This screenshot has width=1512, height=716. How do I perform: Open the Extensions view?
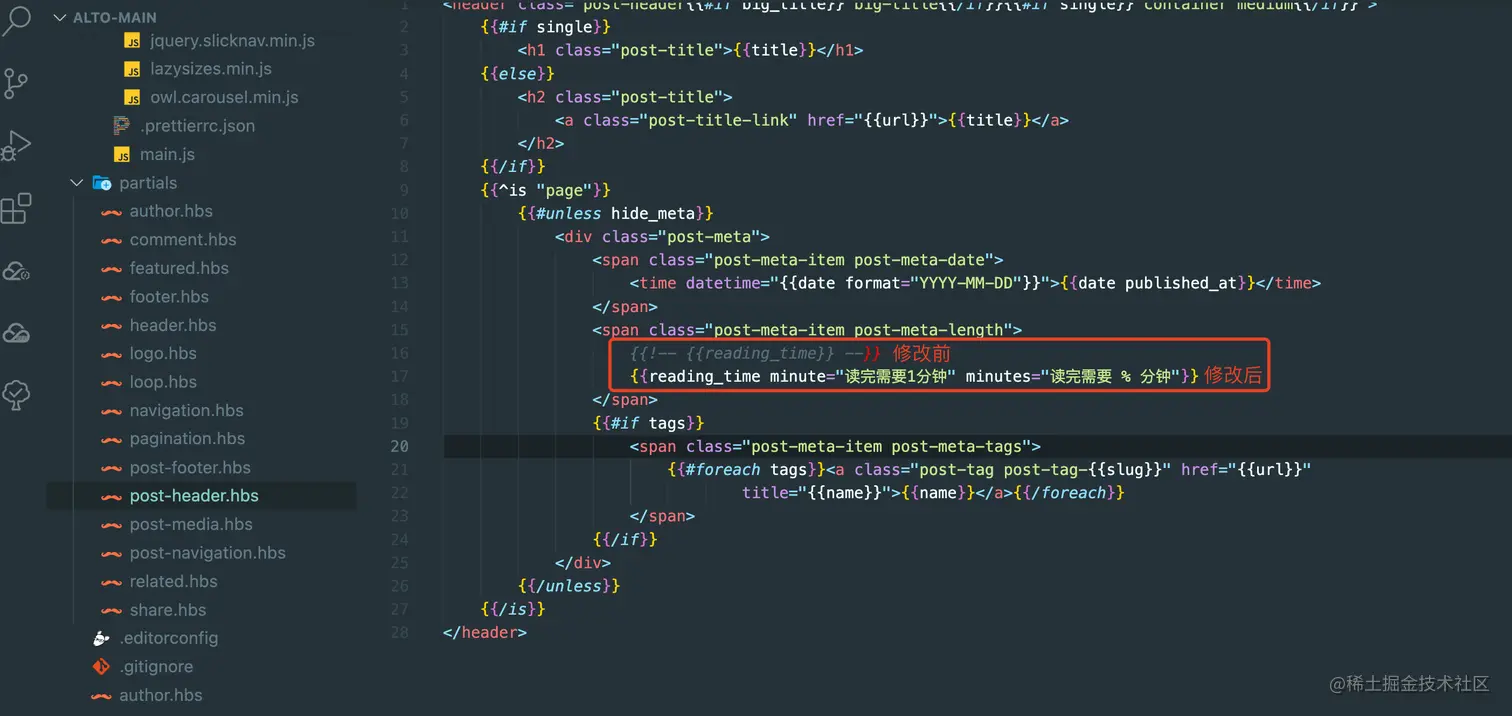click(16, 208)
